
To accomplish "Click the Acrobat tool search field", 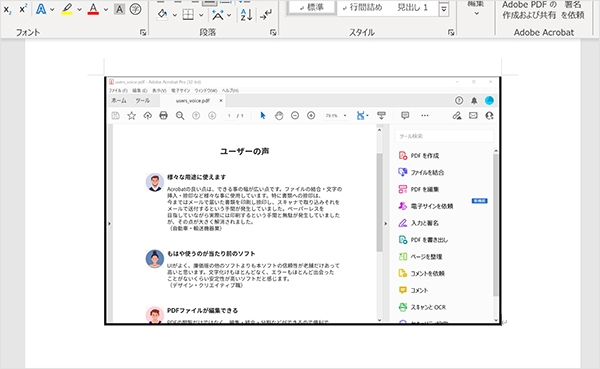I will coord(444,136).
